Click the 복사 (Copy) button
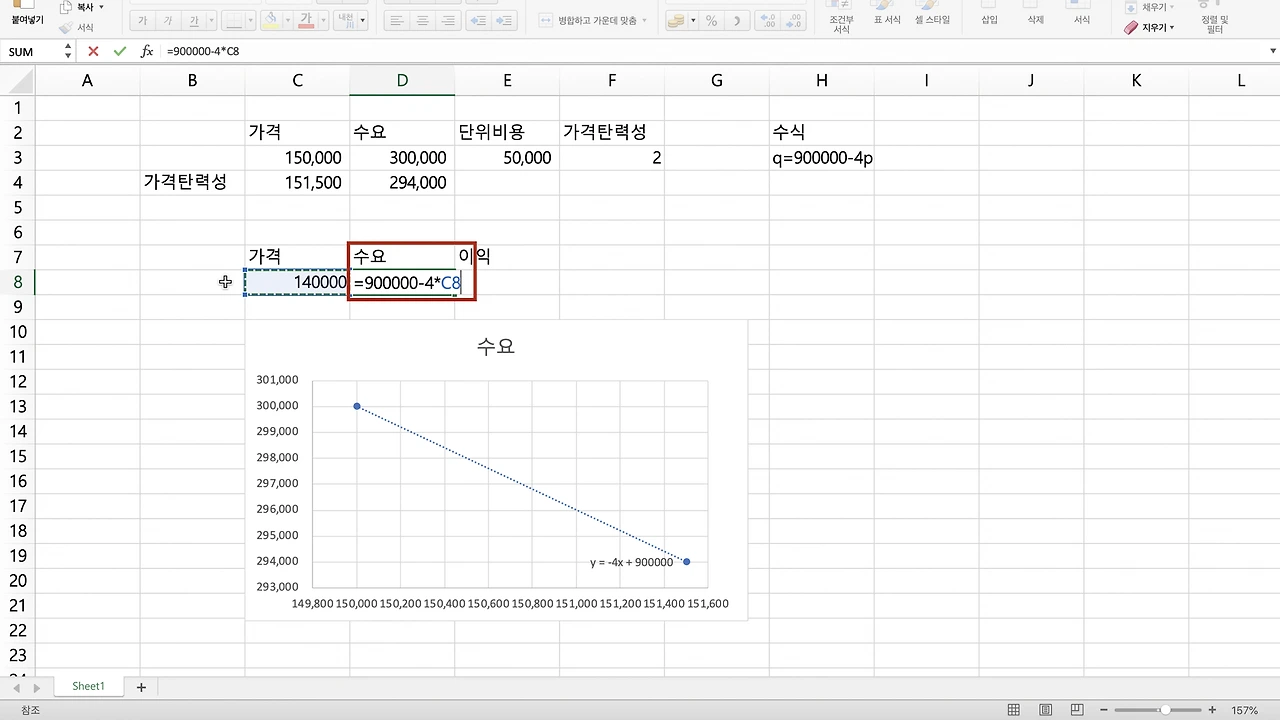The width and height of the screenshot is (1280, 720). click(84, 7)
